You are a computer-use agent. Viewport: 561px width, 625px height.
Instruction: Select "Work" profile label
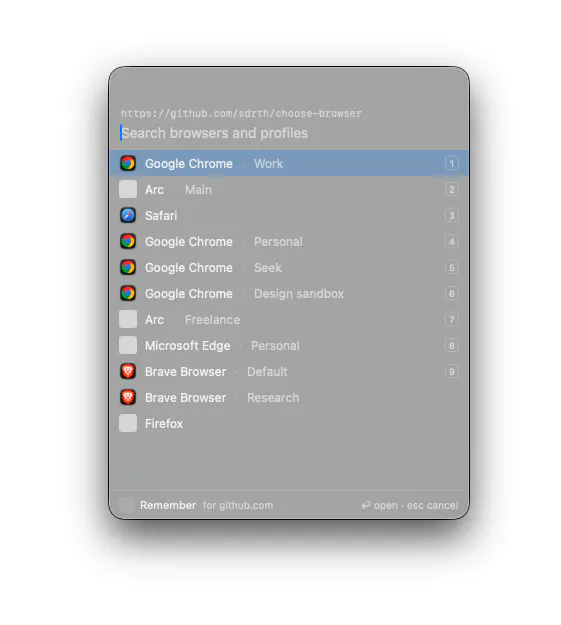tap(268, 164)
